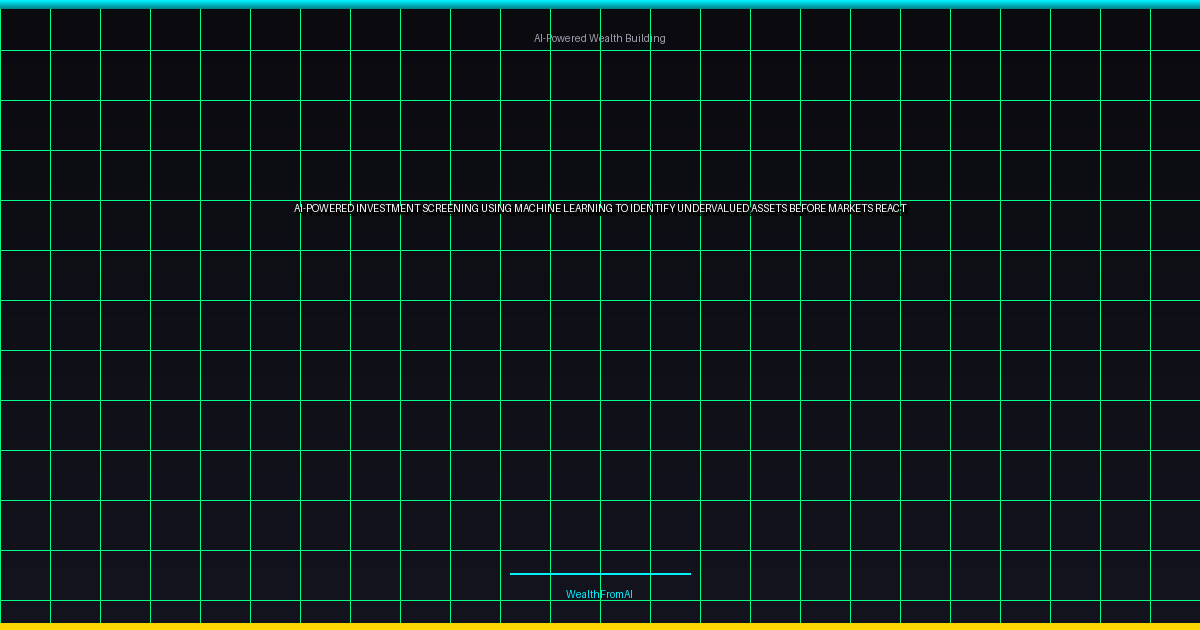Click the word "BEFORE" in the headline
Screen dimensions: 1200x630
(x=808, y=209)
